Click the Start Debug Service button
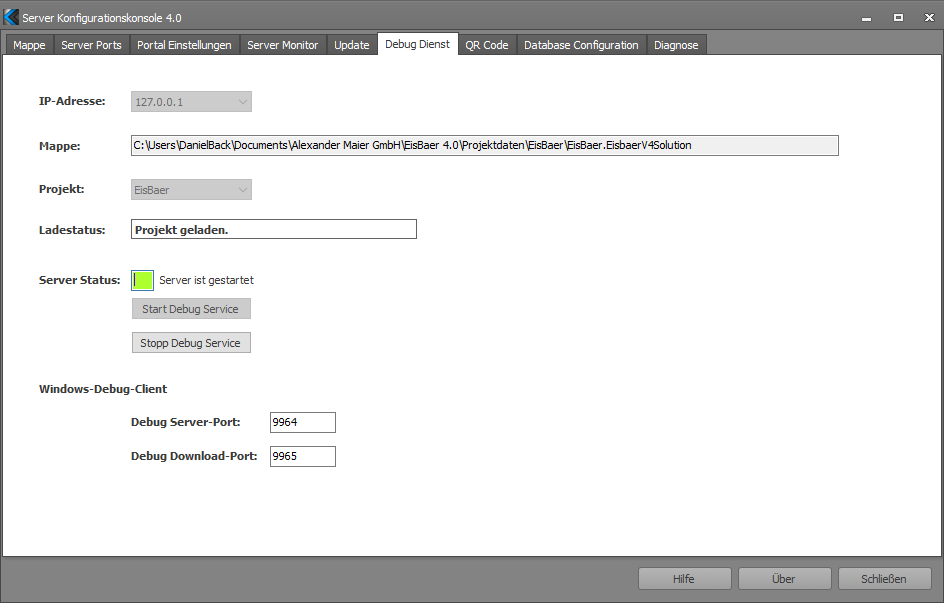The height and width of the screenshot is (603, 944). click(191, 309)
